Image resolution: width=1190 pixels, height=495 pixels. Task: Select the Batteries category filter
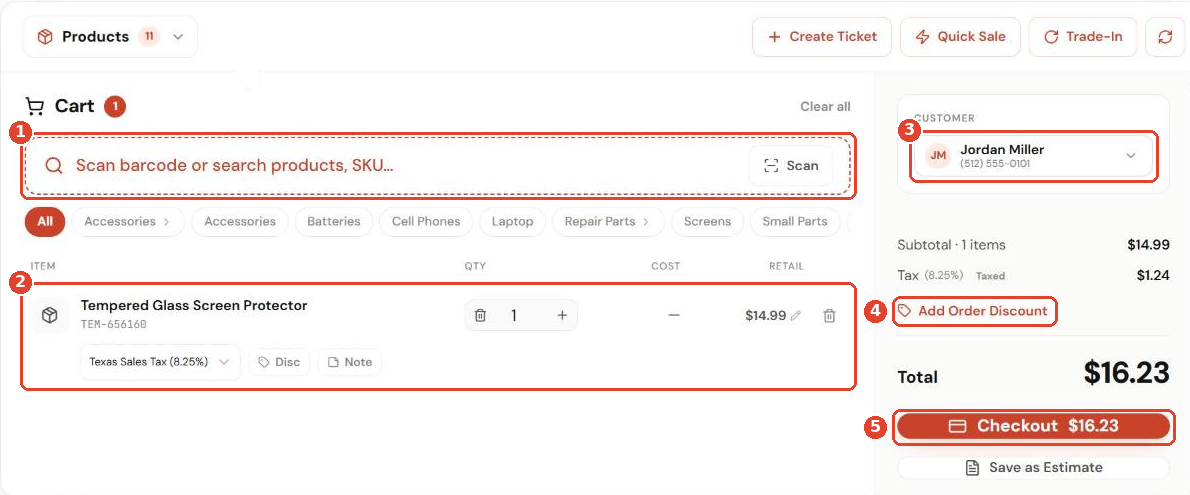pyautogui.click(x=333, y=222)
